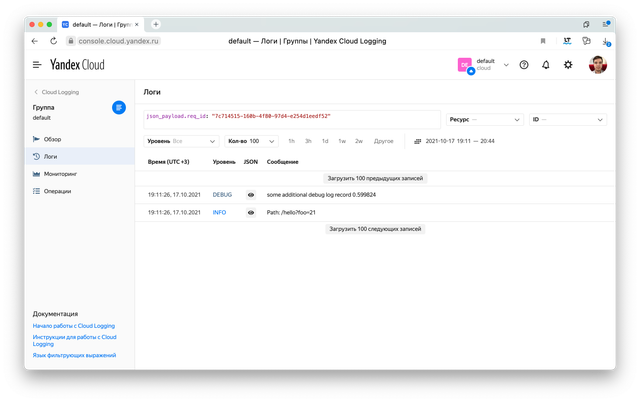Open the hamburger navigation menu
This screenshot has width=640, height=402.
(37, 65)
